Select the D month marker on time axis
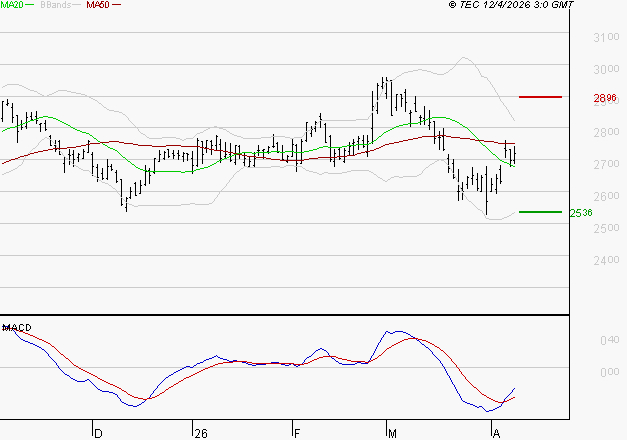 (98, 433)
